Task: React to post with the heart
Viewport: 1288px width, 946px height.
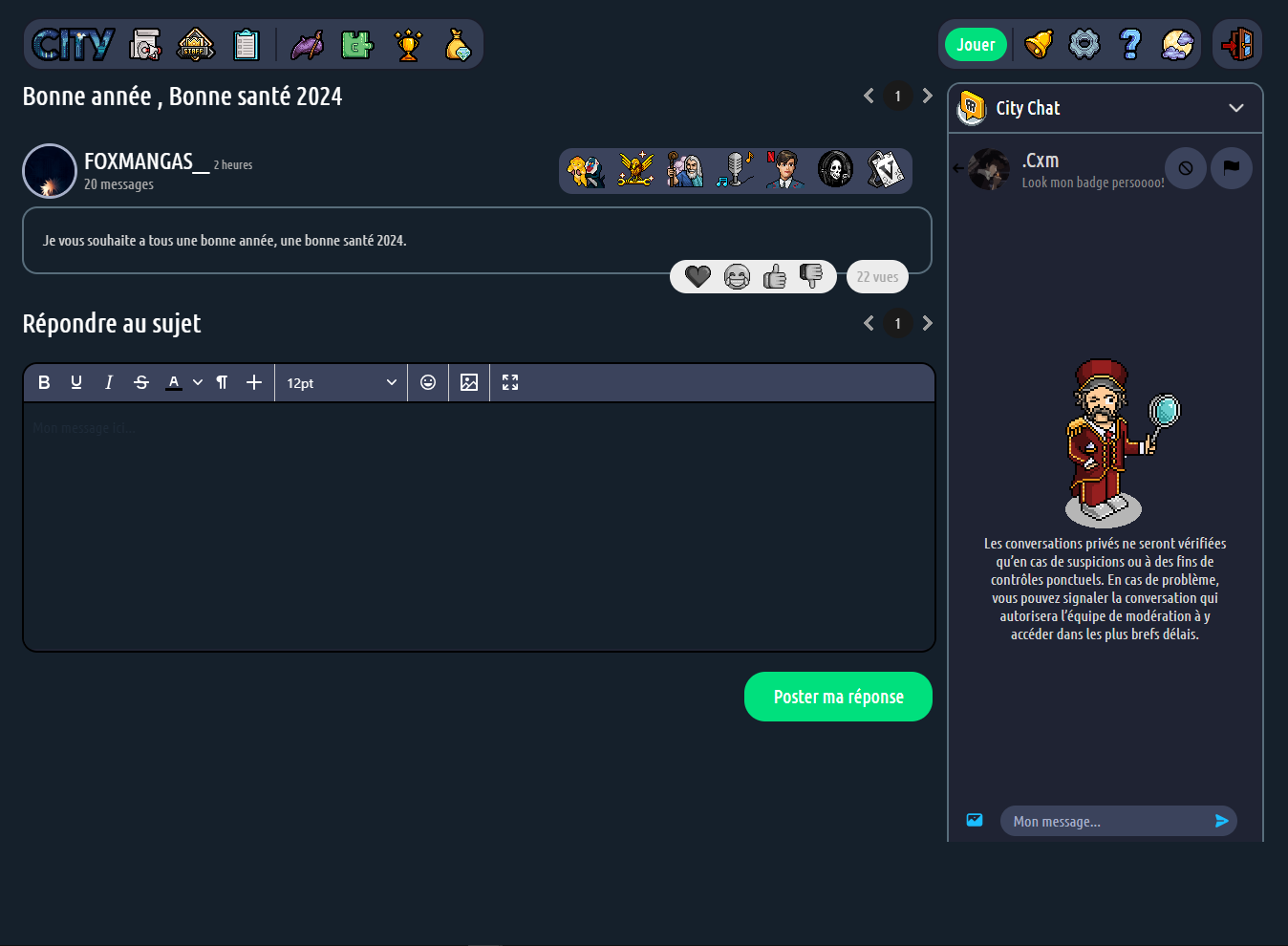Action: tap(698, 277)
